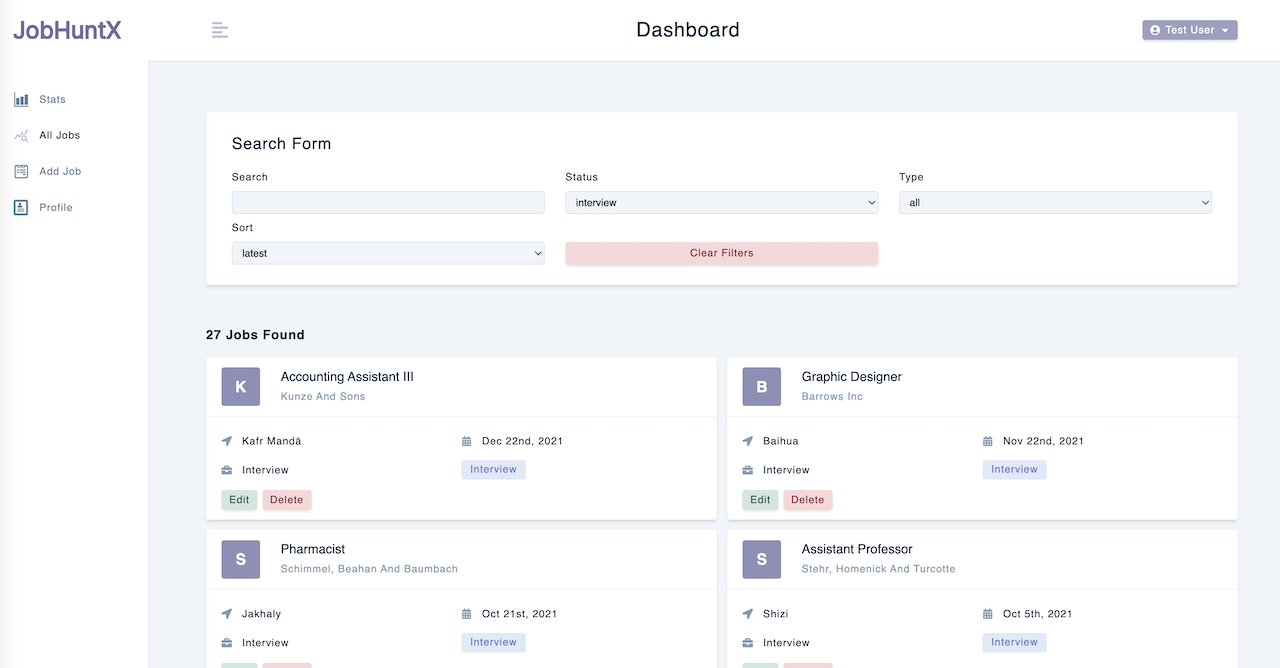Edit the Graphic Designer job entry

[759, 499]
